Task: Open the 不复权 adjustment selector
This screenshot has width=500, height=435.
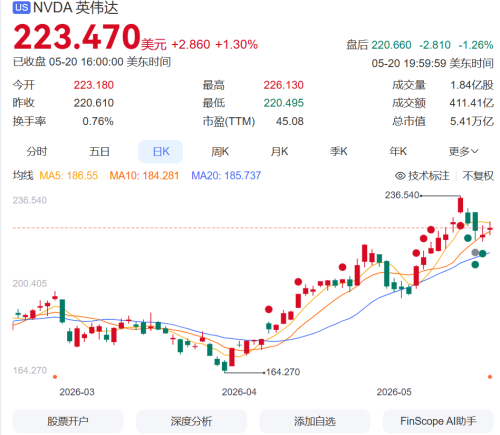Action: (478, 176)
